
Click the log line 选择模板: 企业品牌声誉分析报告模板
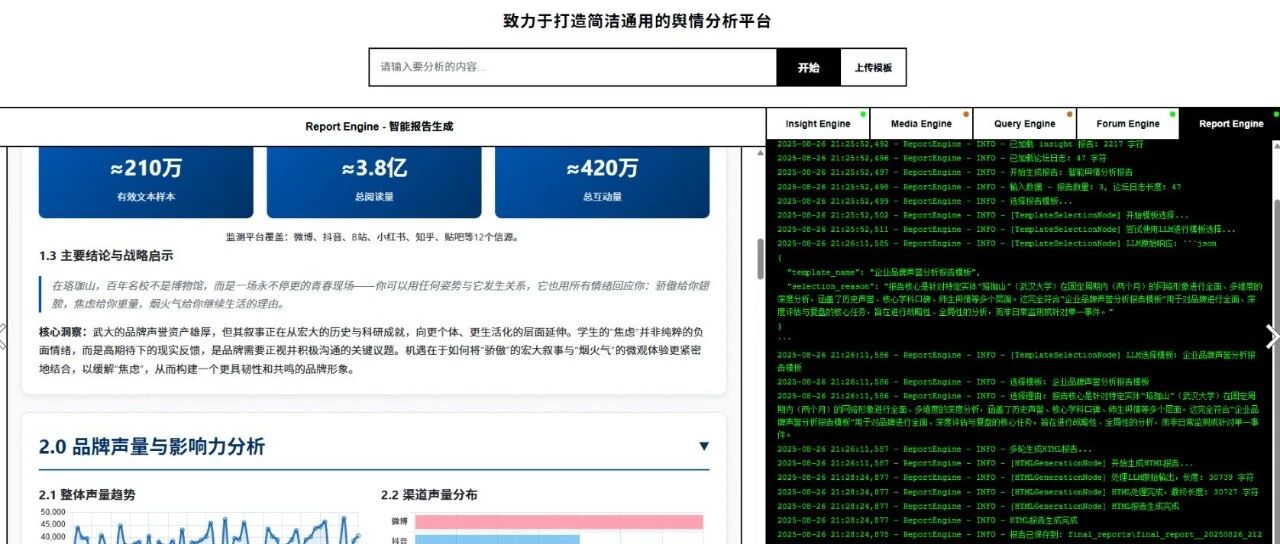coord(963,382)
